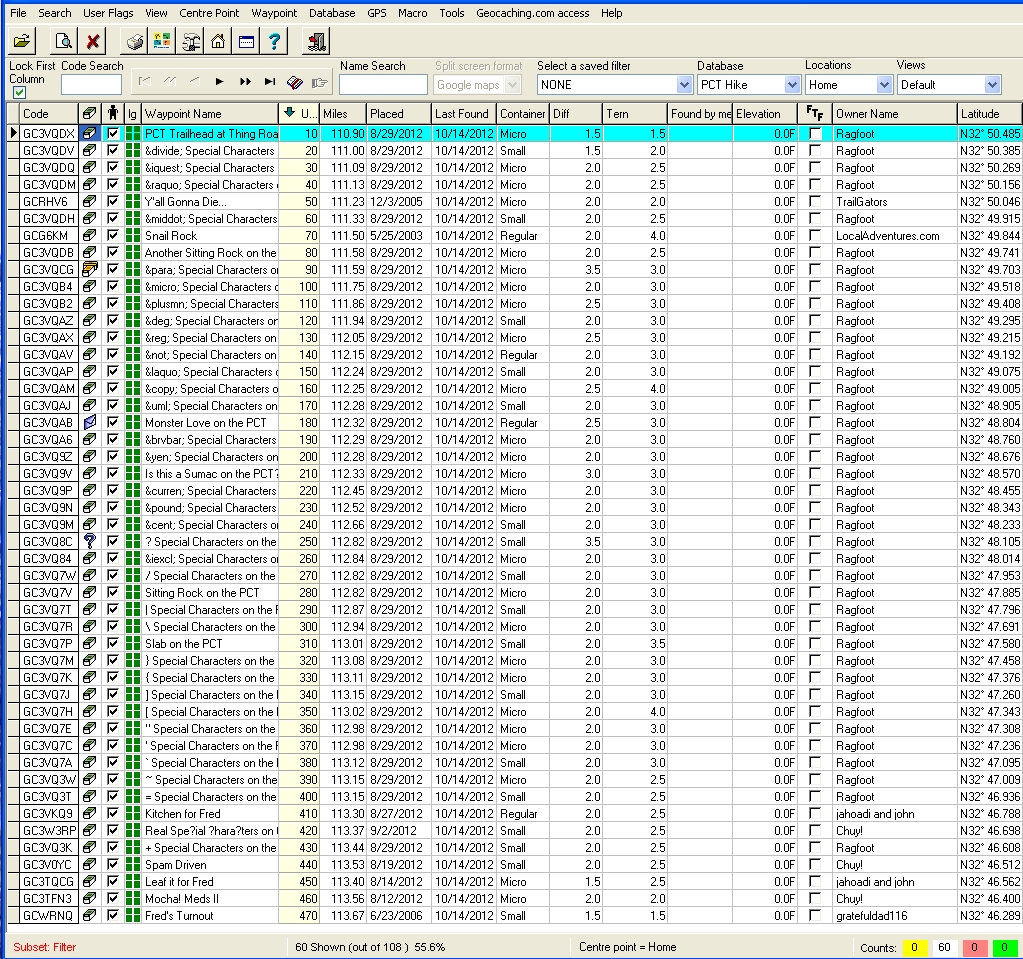Viewport: 1023px width, 959px height.
Task: Check the FTF box for LocalAdventures.com row
Action: (x=815, y=235)
